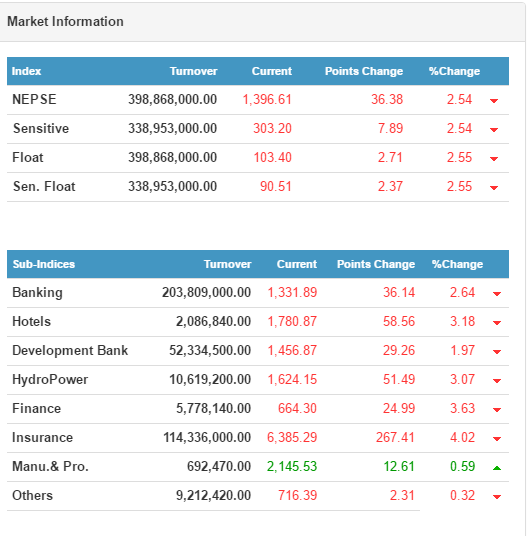Click the down arrow icon in Others row
This screenshot has height=536, width=531.
(497, 497)
